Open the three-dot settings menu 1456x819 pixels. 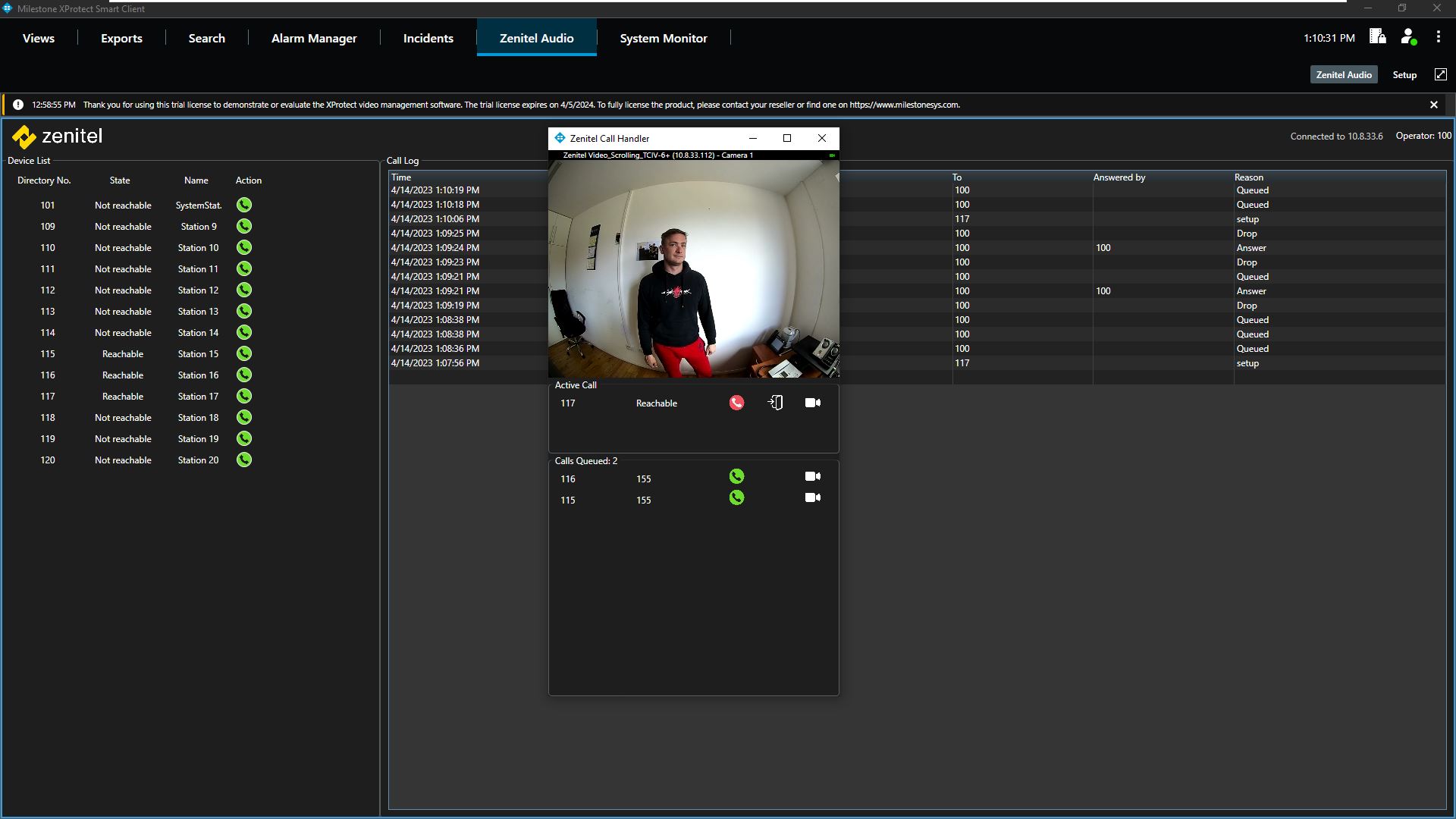click(1438, 36)
